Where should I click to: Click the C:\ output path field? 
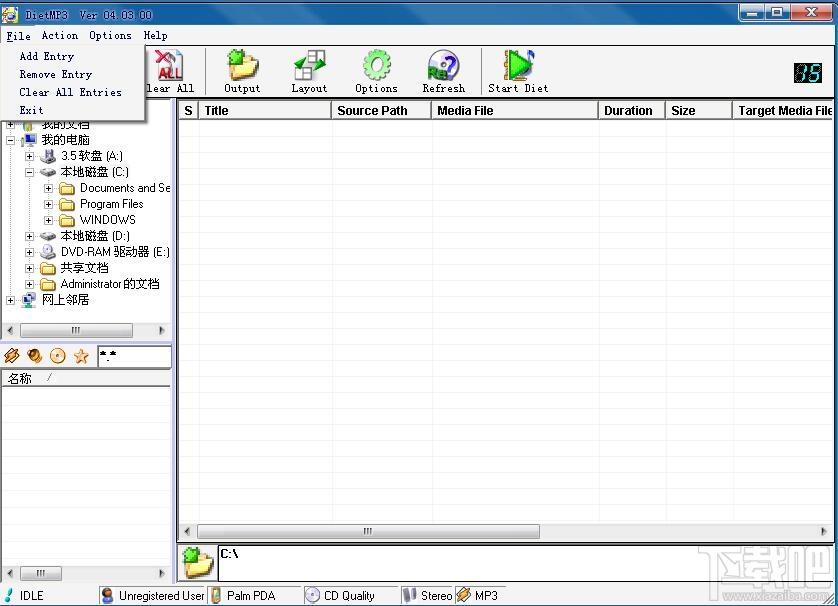coord(525,562)
